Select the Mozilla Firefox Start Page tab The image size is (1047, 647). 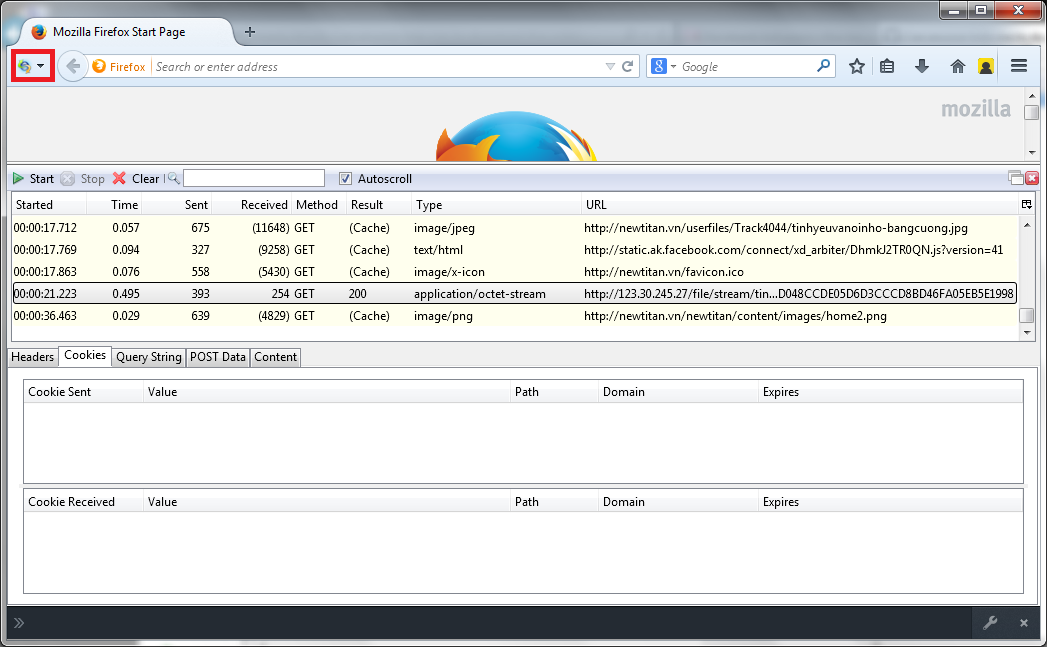127,32
